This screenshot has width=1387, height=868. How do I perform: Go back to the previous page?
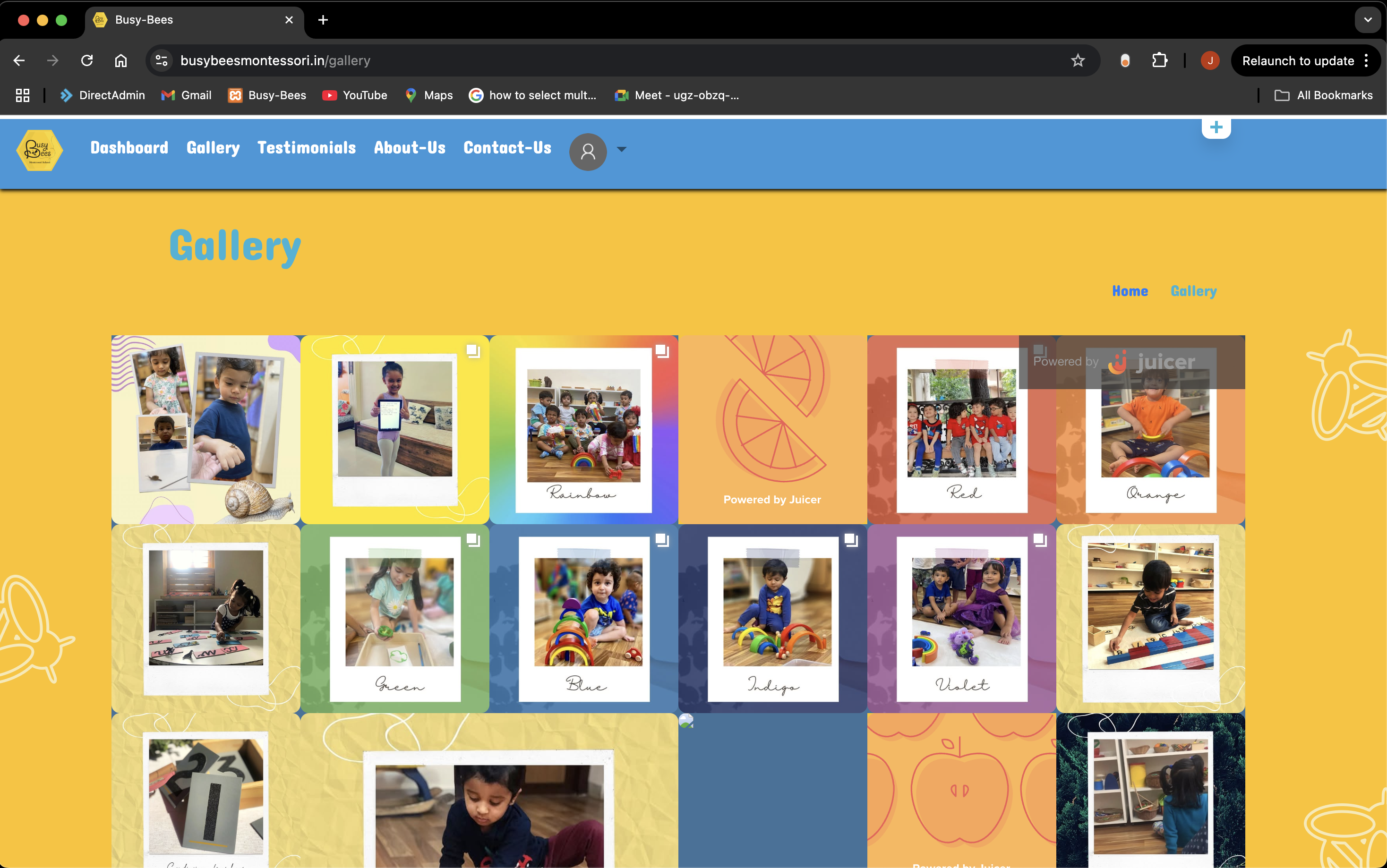click(19, 60)
